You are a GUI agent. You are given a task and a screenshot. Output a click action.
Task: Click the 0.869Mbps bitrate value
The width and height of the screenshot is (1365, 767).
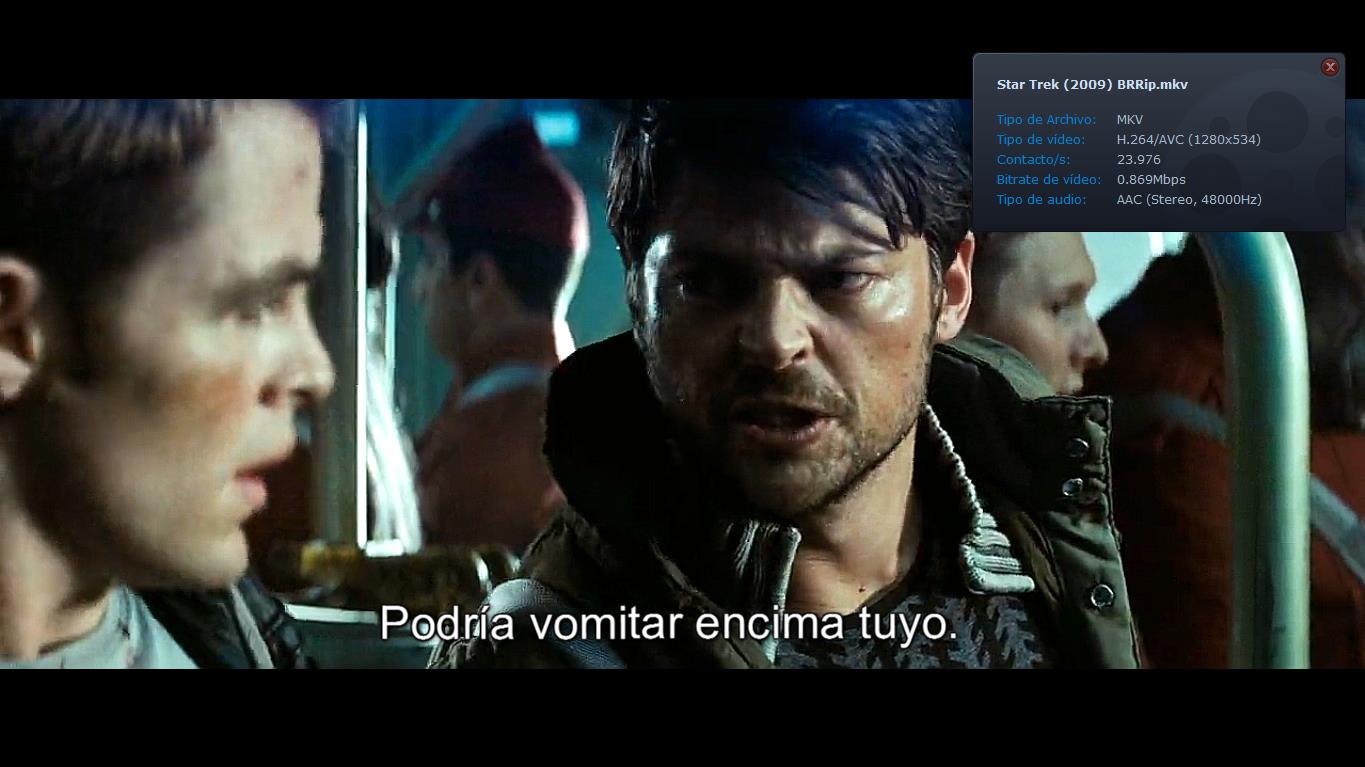[1151, 180]
